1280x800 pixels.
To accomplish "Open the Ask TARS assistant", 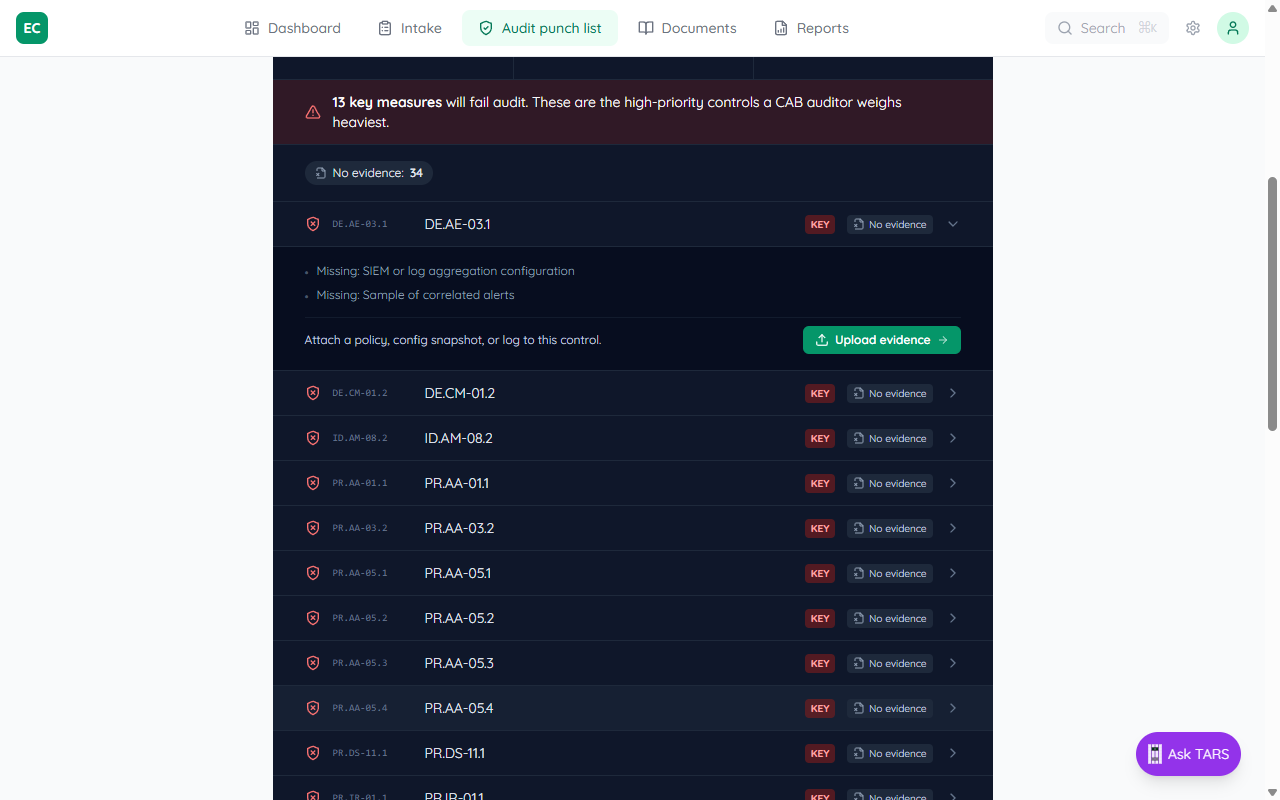I will 1188,754.
